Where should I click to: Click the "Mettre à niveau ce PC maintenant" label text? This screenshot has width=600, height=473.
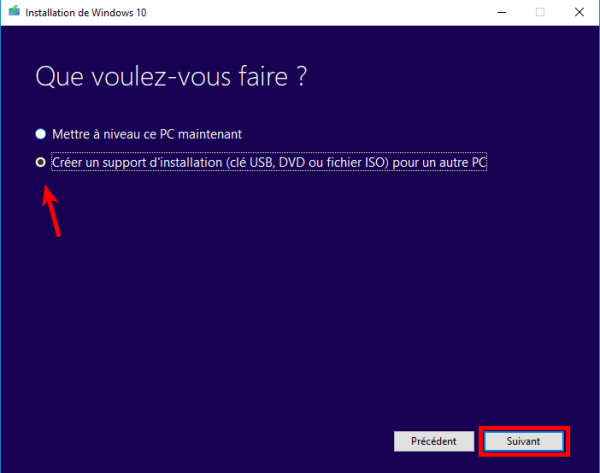tap(147, 133)
